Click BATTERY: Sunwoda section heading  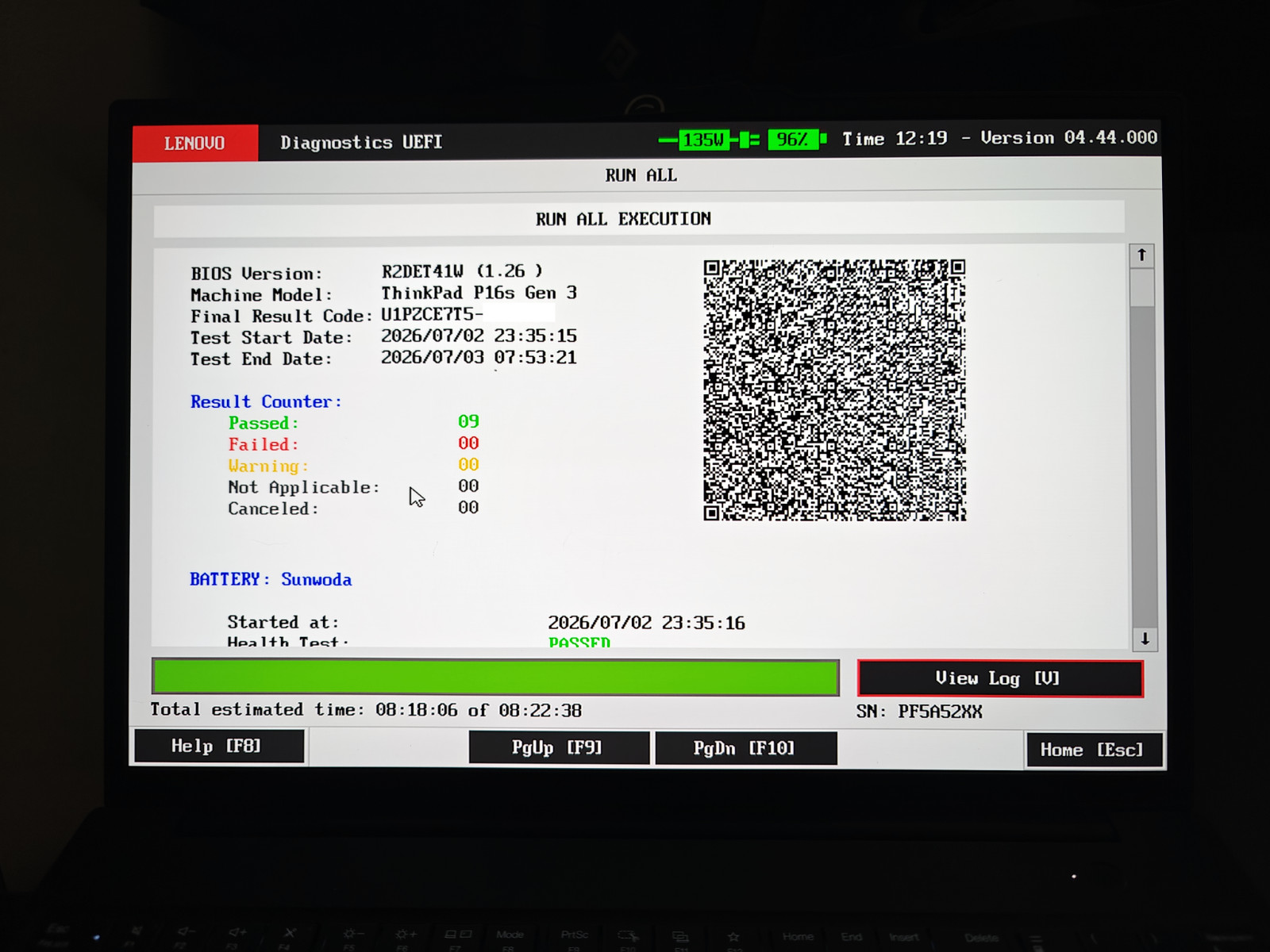coord(271,580)
